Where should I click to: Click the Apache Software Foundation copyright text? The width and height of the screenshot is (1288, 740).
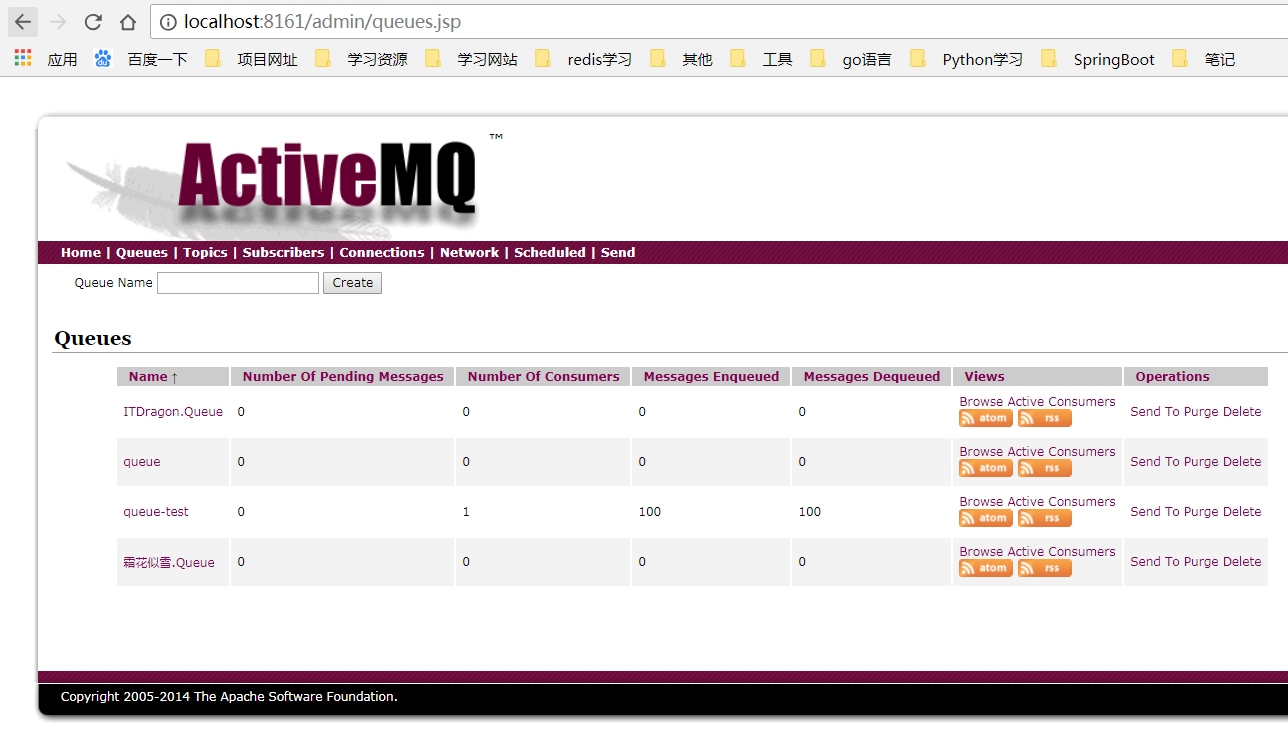pos(229,697)
